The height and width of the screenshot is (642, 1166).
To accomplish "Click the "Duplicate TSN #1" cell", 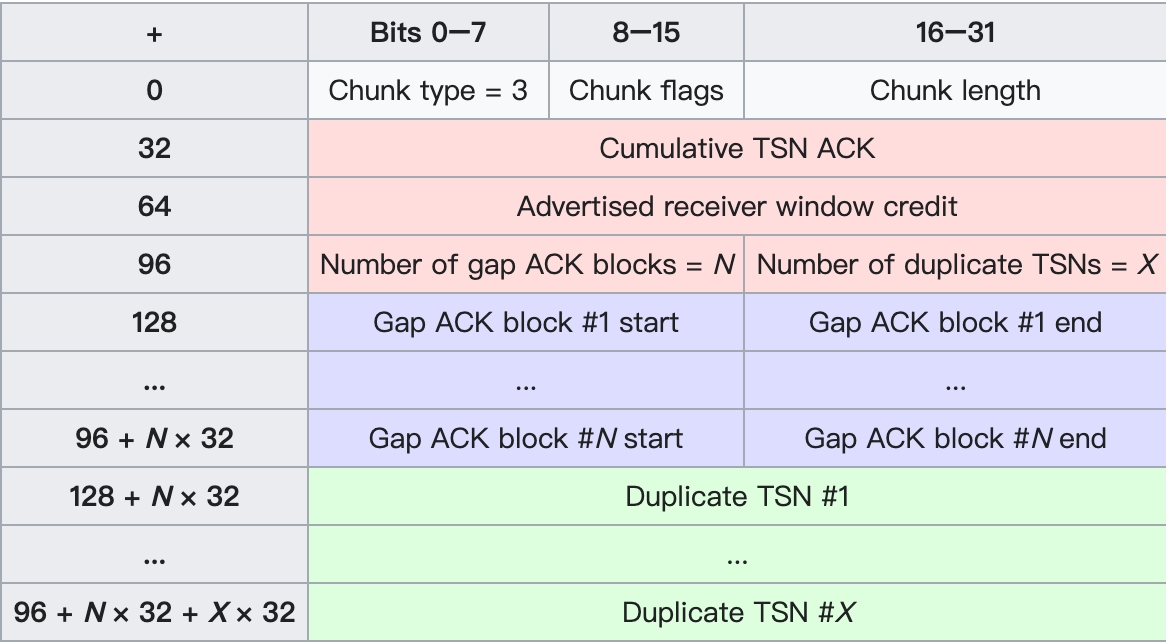I will tap(737, 497).
